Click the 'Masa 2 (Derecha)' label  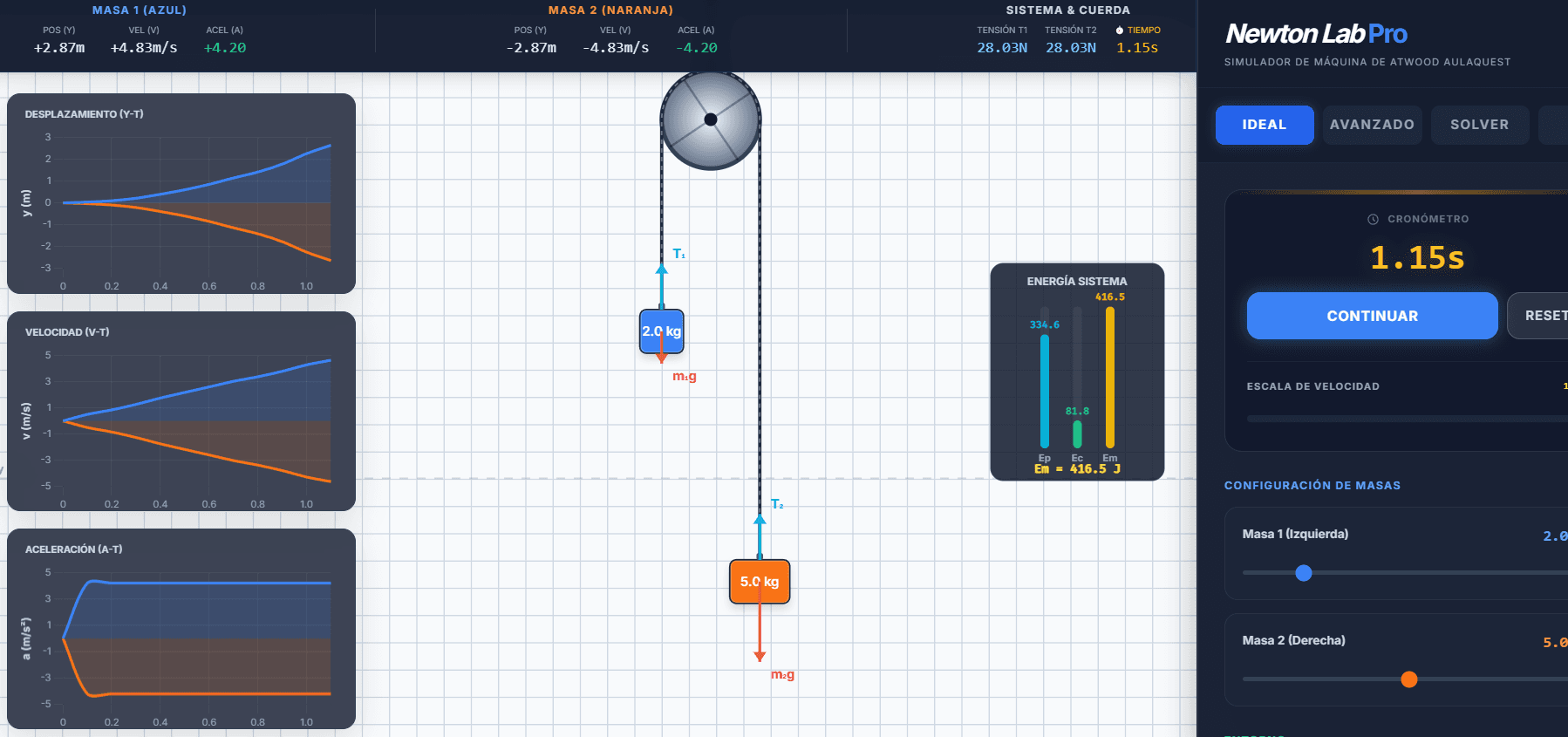pos(1294,640)
